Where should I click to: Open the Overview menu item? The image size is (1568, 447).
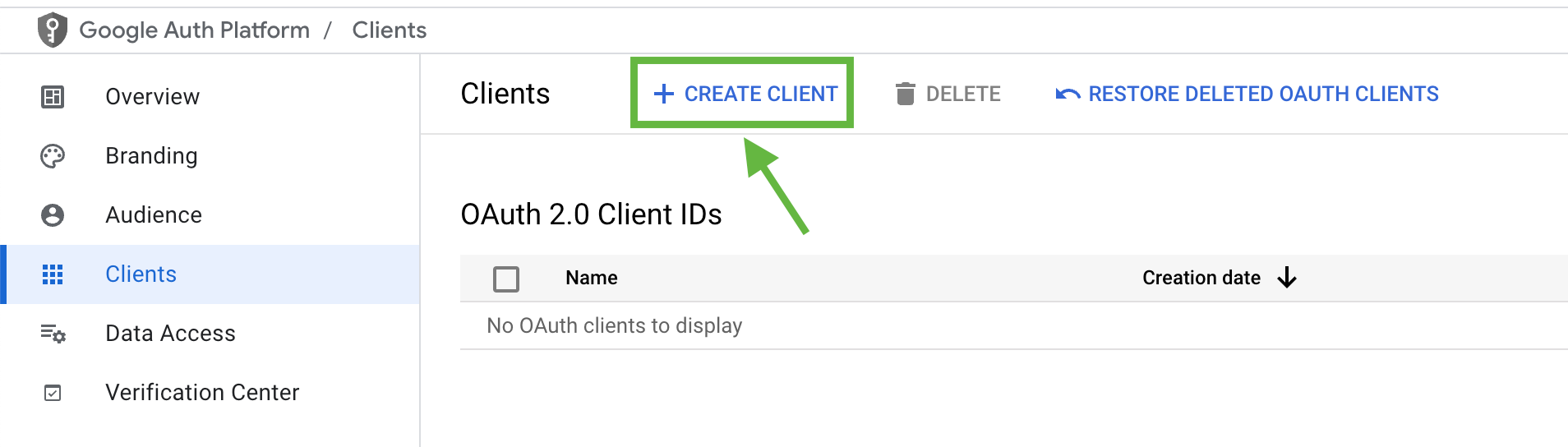(x=210, y=97)
